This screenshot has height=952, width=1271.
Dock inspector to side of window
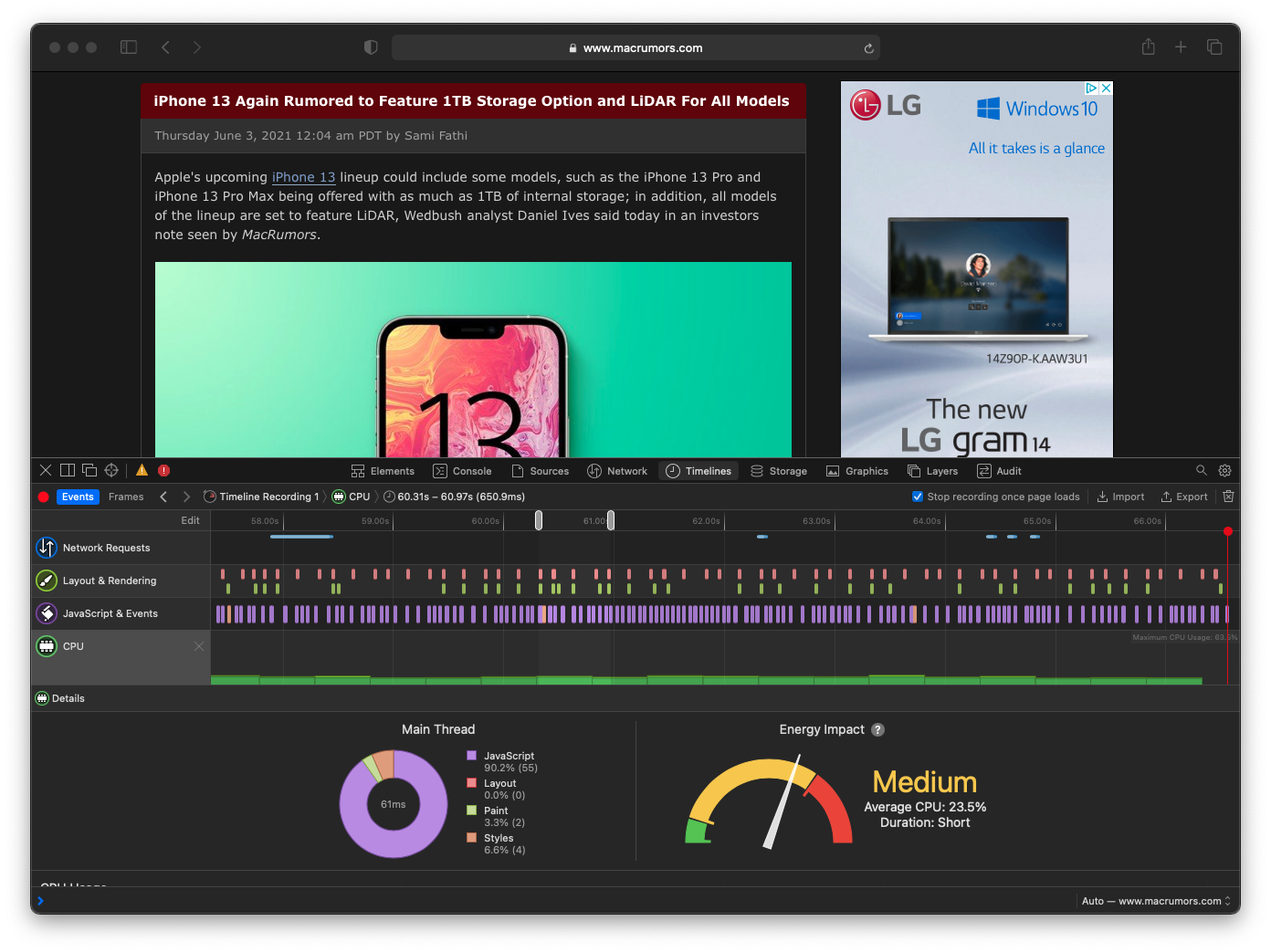tap(68, 470)
